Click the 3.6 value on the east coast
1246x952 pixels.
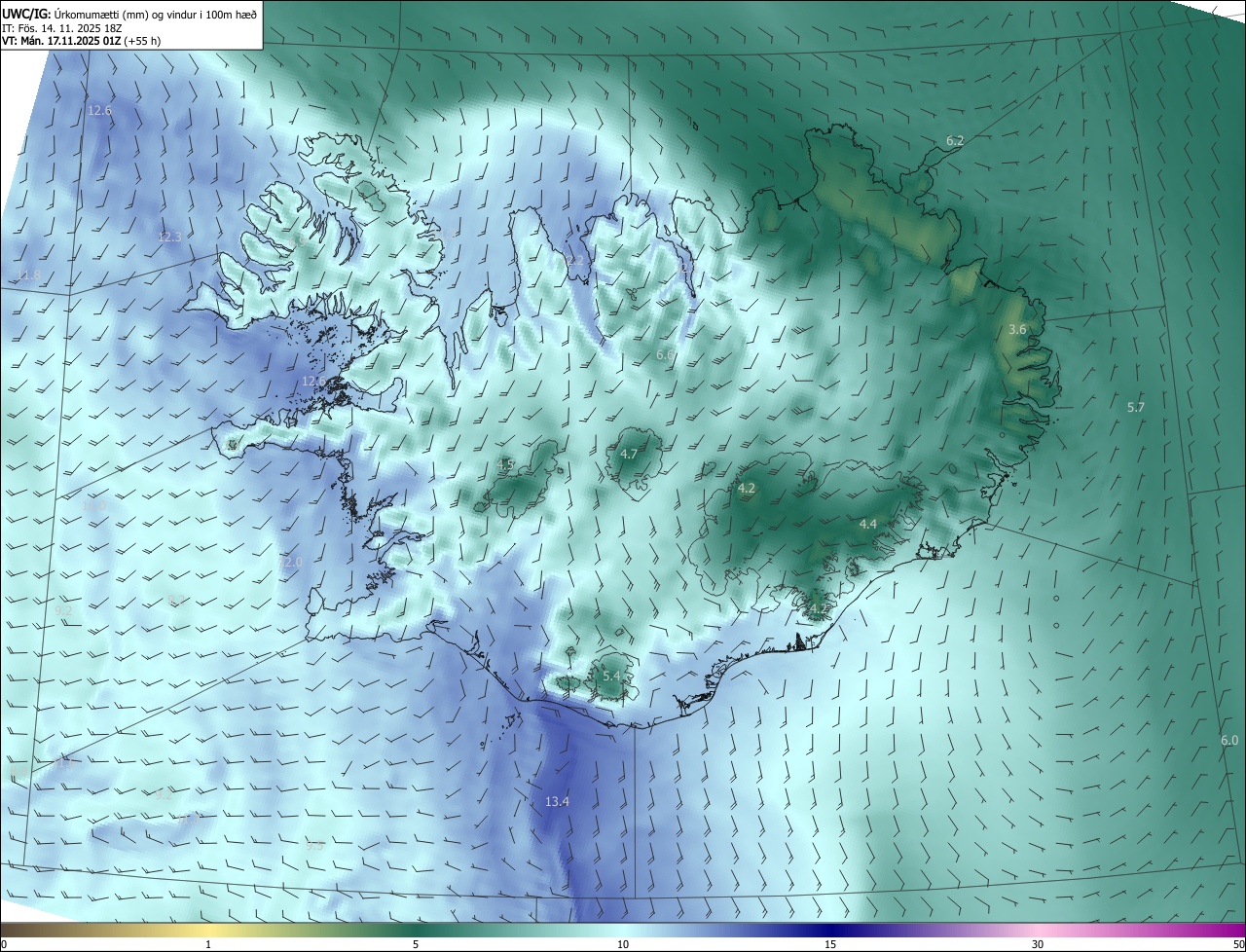tap(1017, 330)
